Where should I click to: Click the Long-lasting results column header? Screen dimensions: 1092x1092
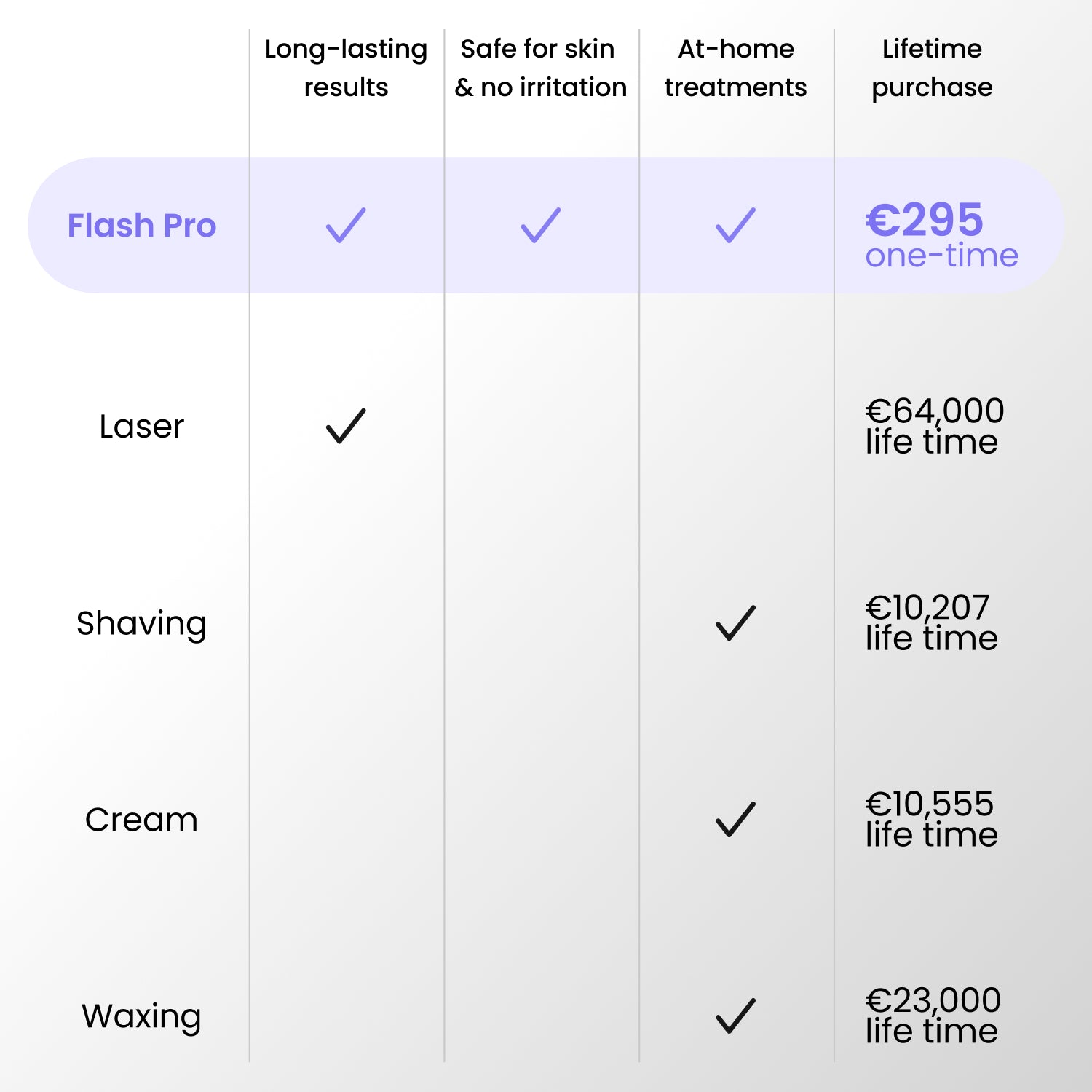pyautogui.click(x=346, y=68)
